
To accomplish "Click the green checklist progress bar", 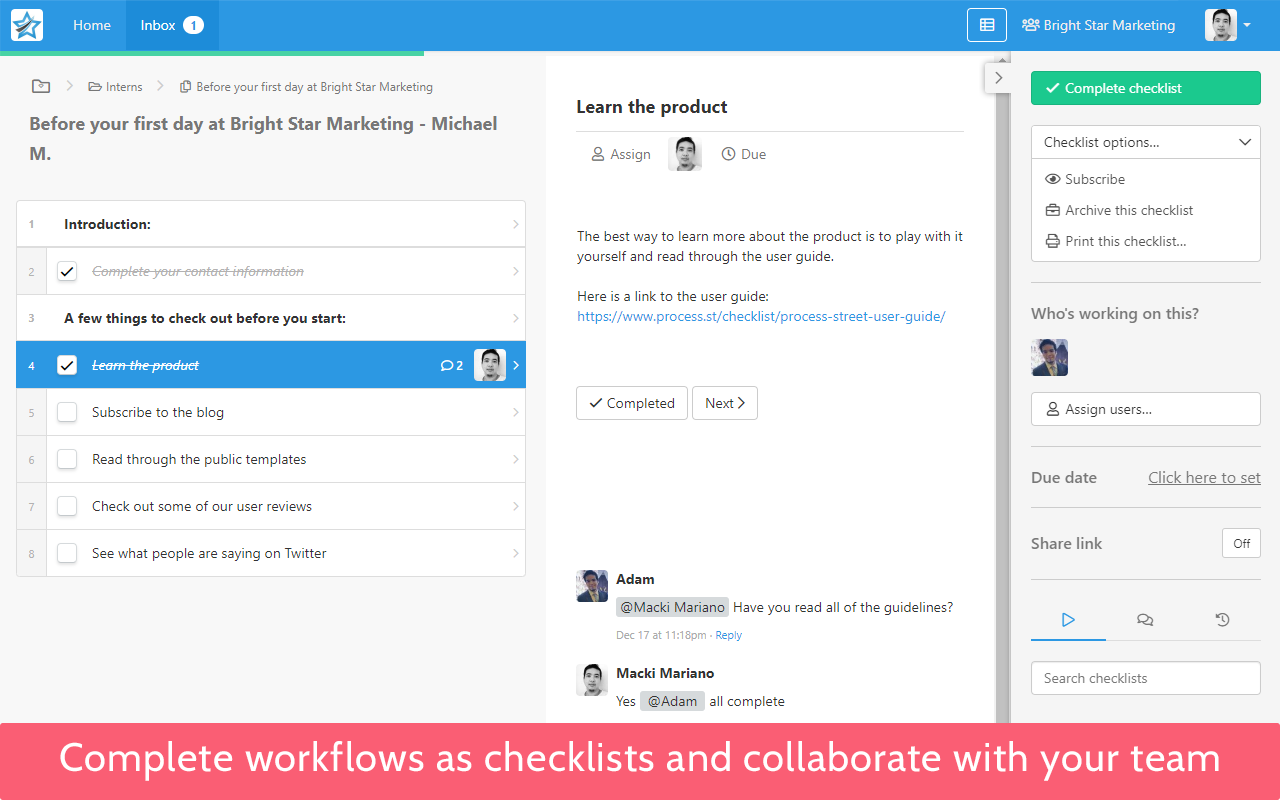I will click(212, 53).
